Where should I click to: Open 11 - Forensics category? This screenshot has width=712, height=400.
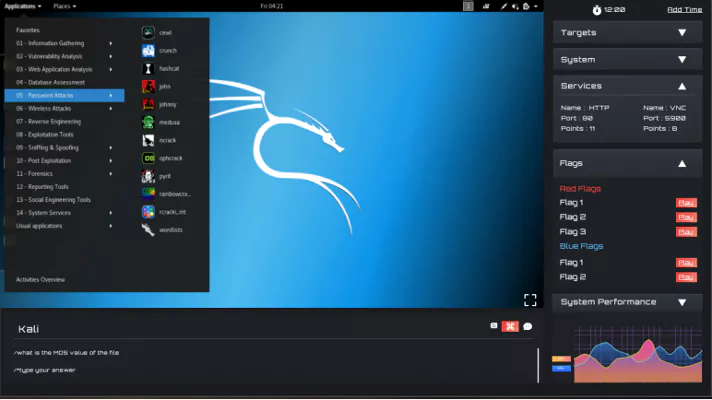[64, 174]
